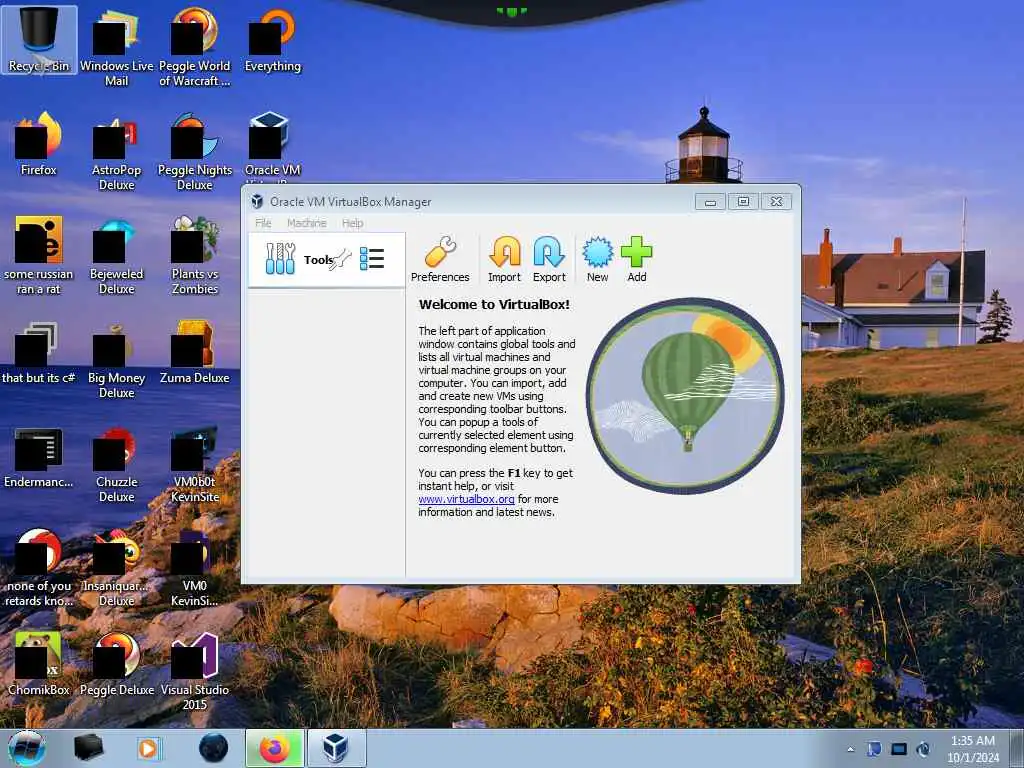The image size is (1024, 768).
Task: Click the Action Center flag tray icon
Action: coord(874,749)
